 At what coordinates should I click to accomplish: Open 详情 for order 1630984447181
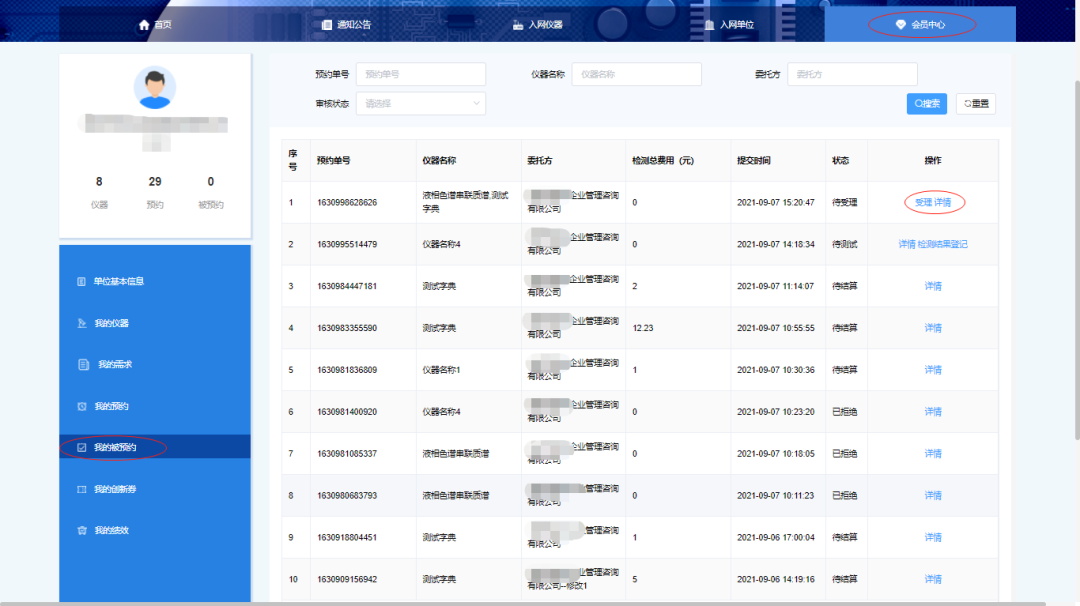(x=933, y=286)
